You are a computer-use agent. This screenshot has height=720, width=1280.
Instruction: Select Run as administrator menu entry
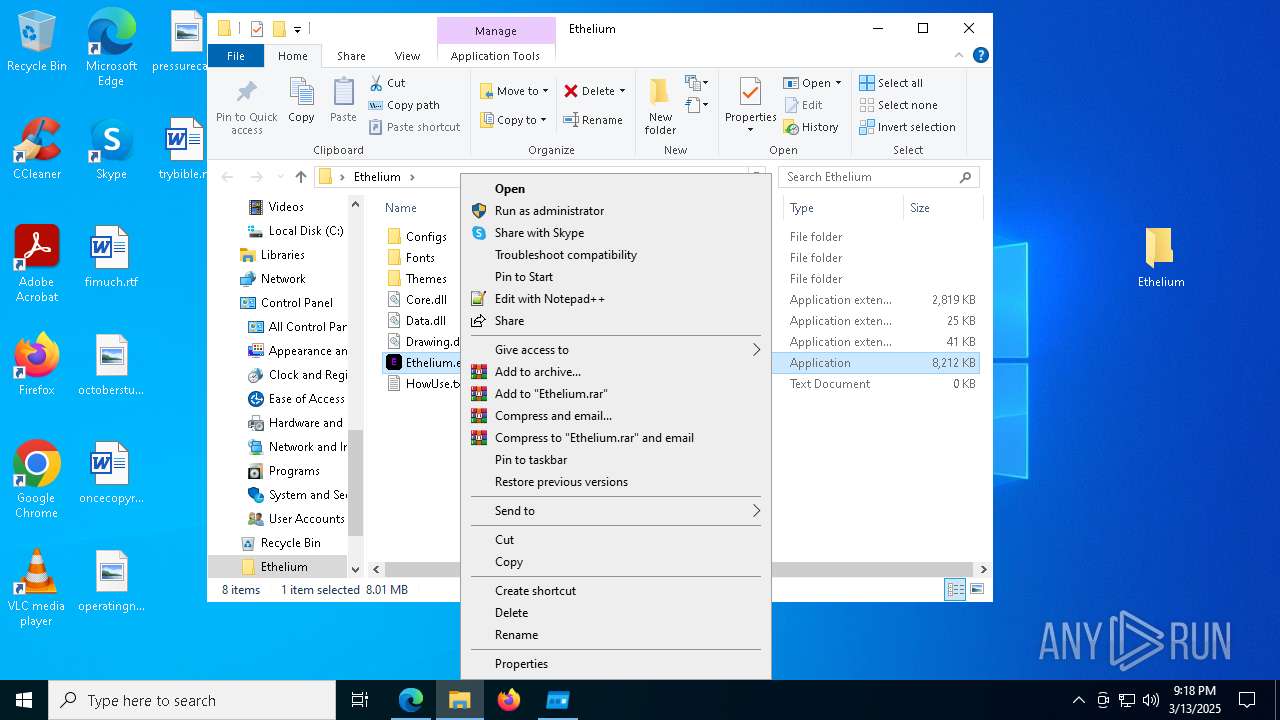coord(615,211)
